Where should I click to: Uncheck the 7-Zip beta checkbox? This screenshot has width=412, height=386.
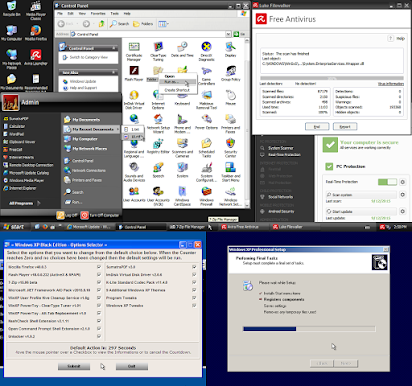point(99,282)
